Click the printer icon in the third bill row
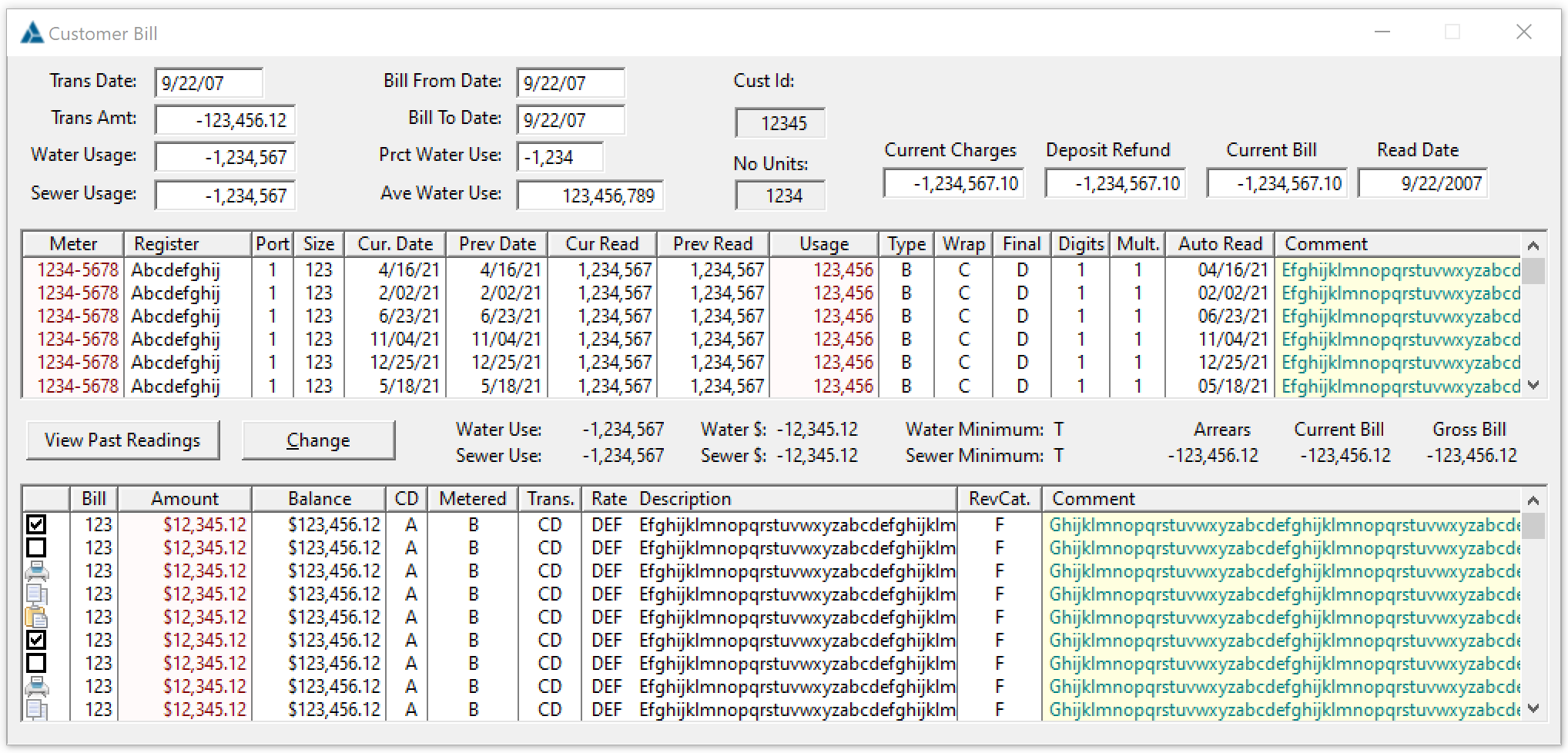 click(x=36, y=571)
